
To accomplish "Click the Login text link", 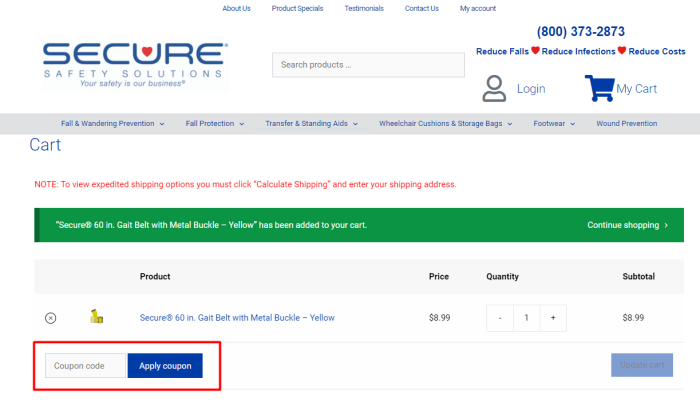I will click(x=531, y=89).
